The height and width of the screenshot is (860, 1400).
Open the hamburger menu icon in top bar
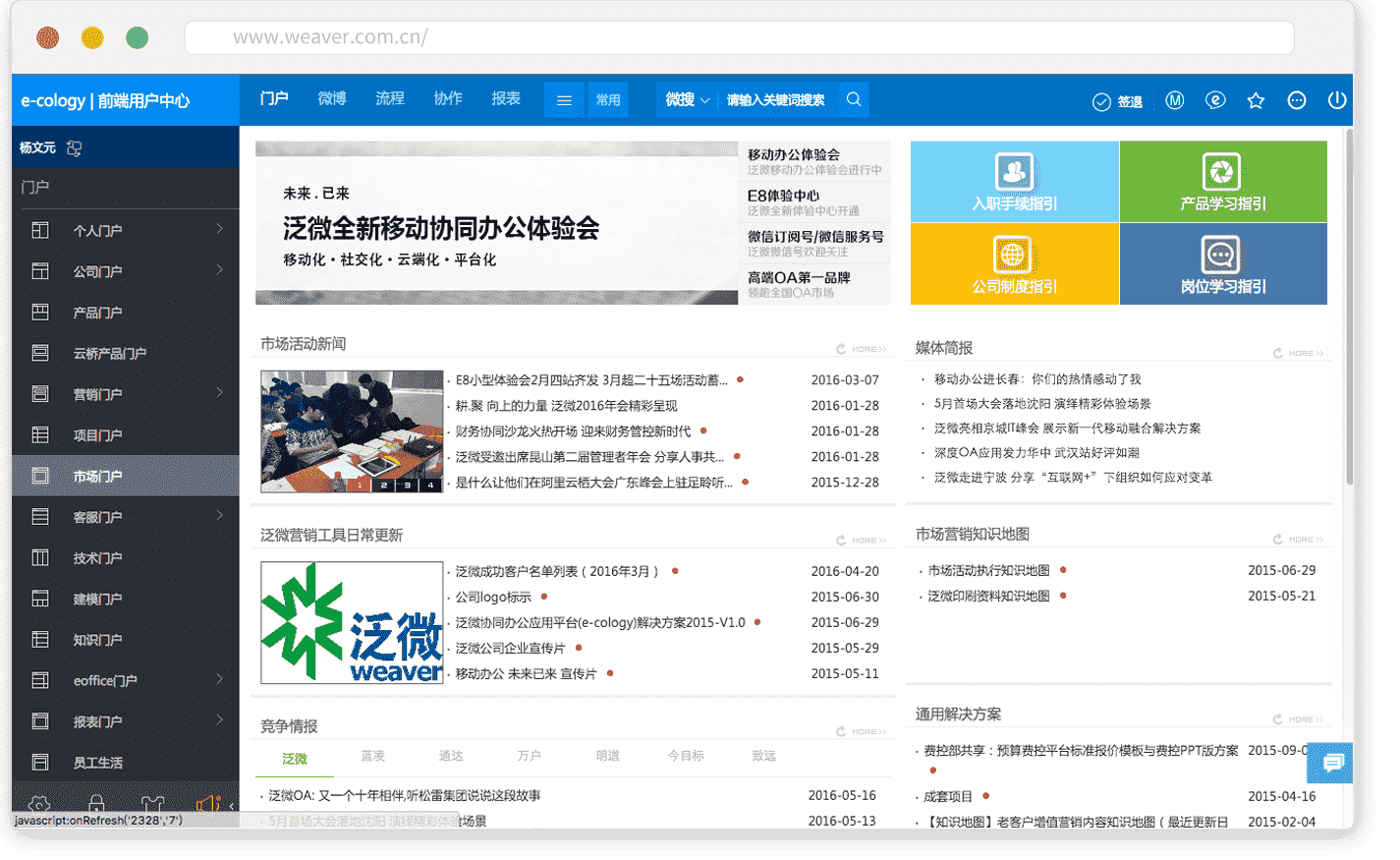tap(564, 100)
